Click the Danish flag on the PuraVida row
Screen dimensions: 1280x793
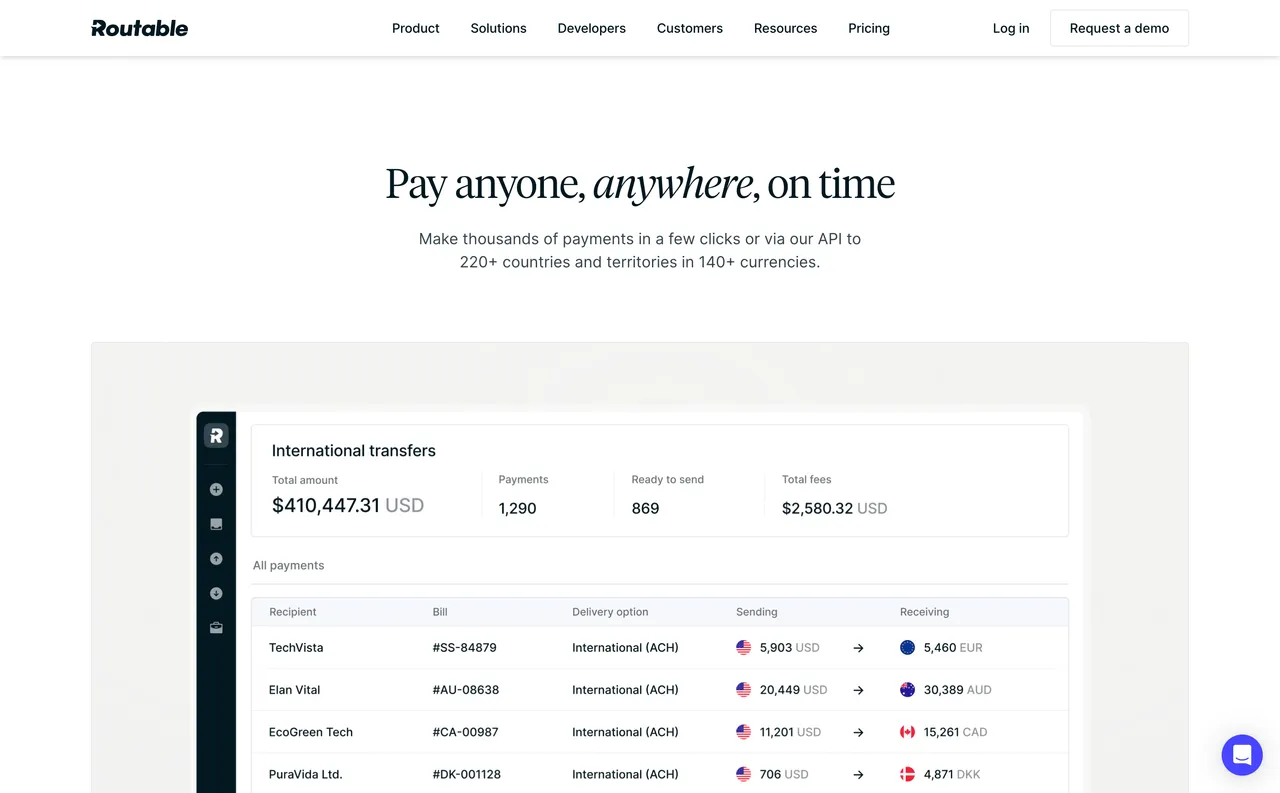point(907,773)
